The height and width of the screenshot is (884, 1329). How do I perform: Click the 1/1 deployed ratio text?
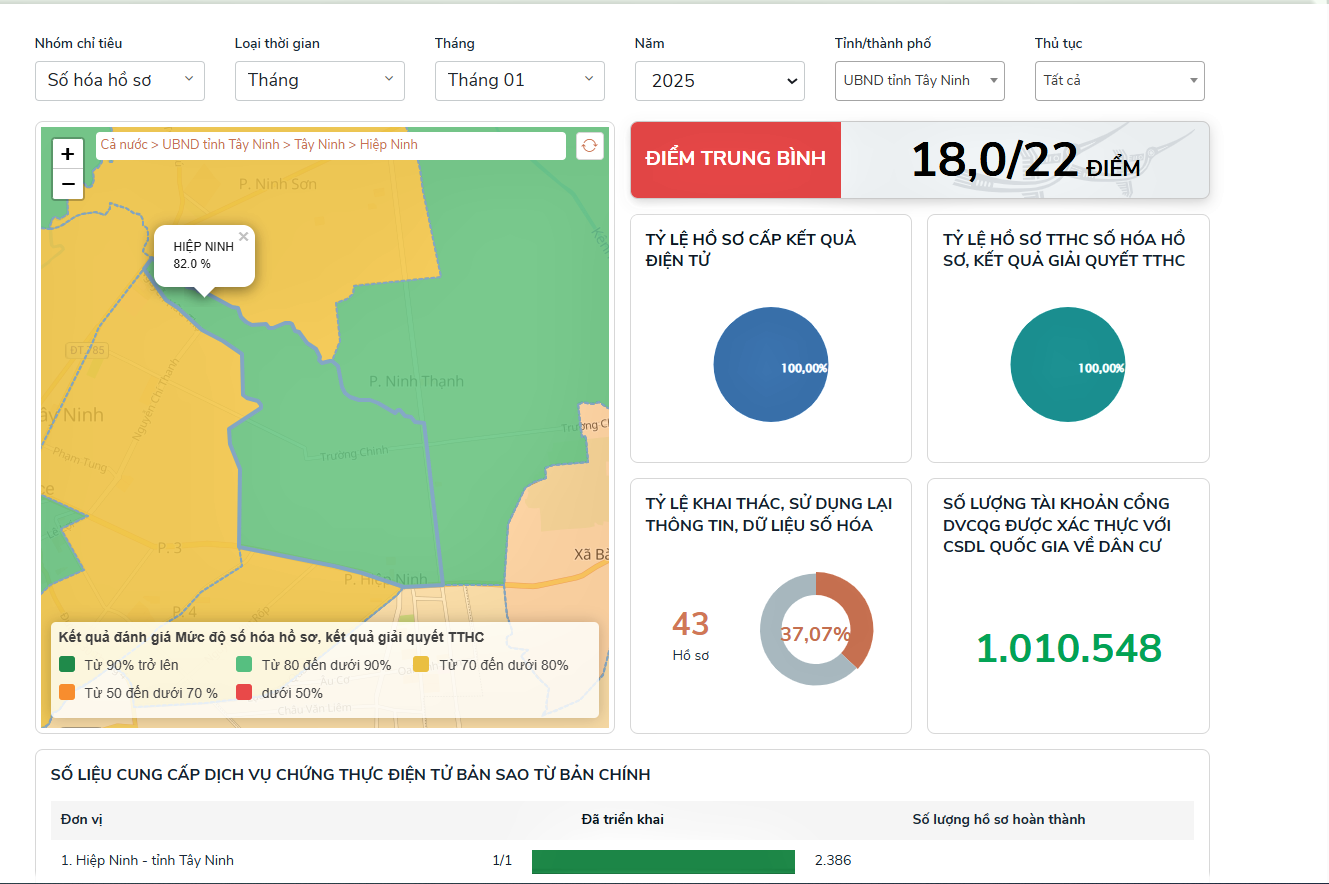point(502,860)
